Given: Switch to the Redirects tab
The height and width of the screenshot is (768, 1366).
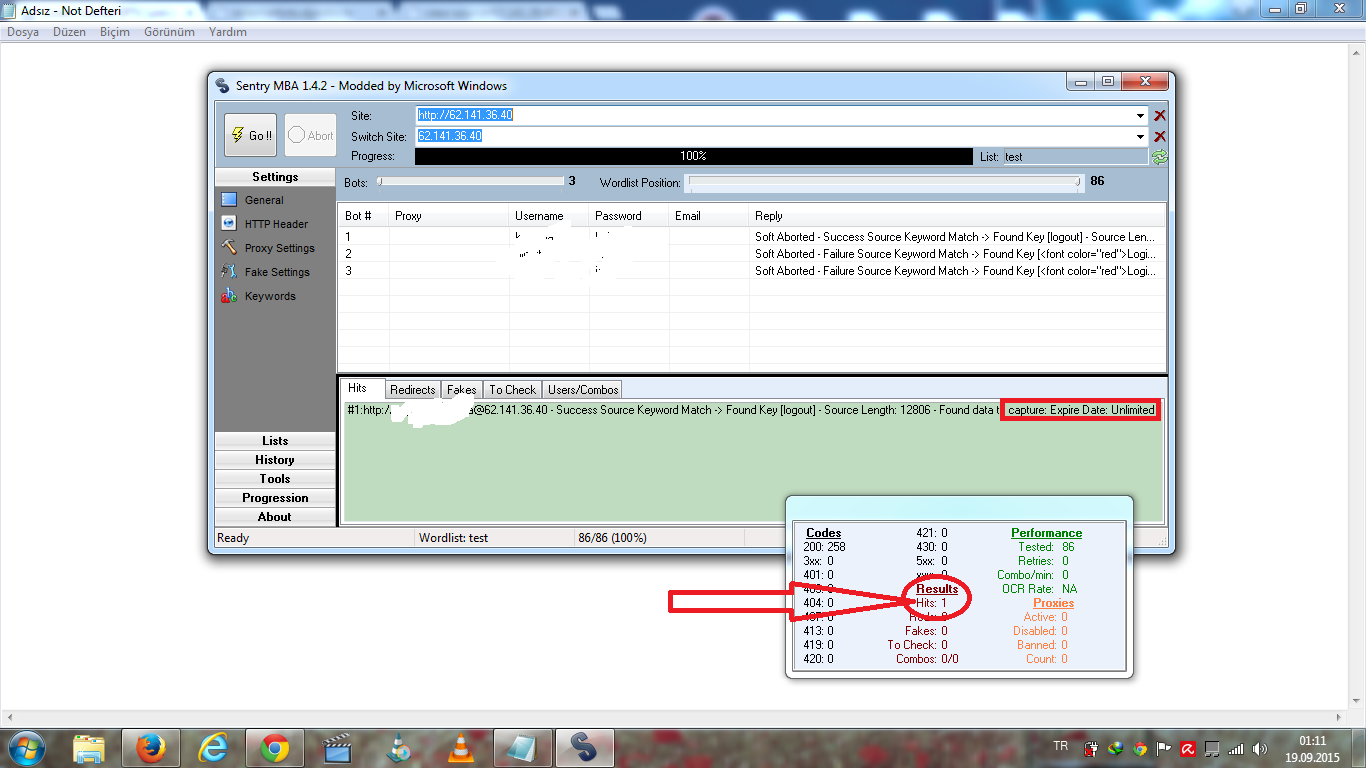Looking at the screenshot, I should 412,390.
